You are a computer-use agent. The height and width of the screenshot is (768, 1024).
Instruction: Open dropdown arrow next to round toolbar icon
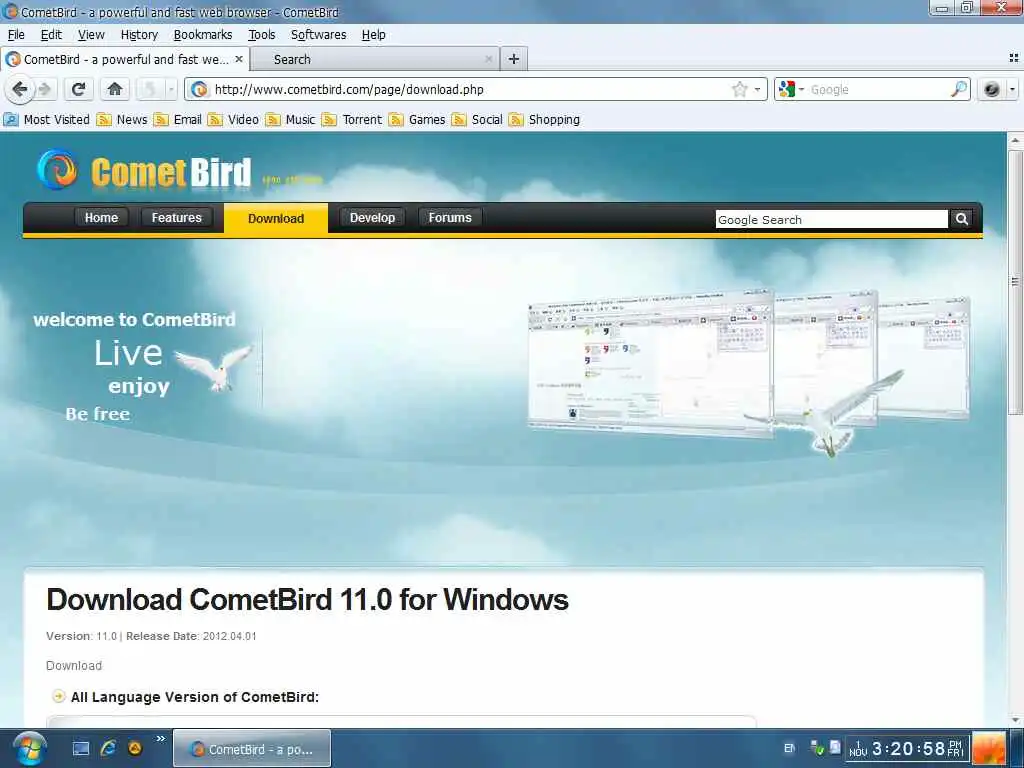point(1012,89)
